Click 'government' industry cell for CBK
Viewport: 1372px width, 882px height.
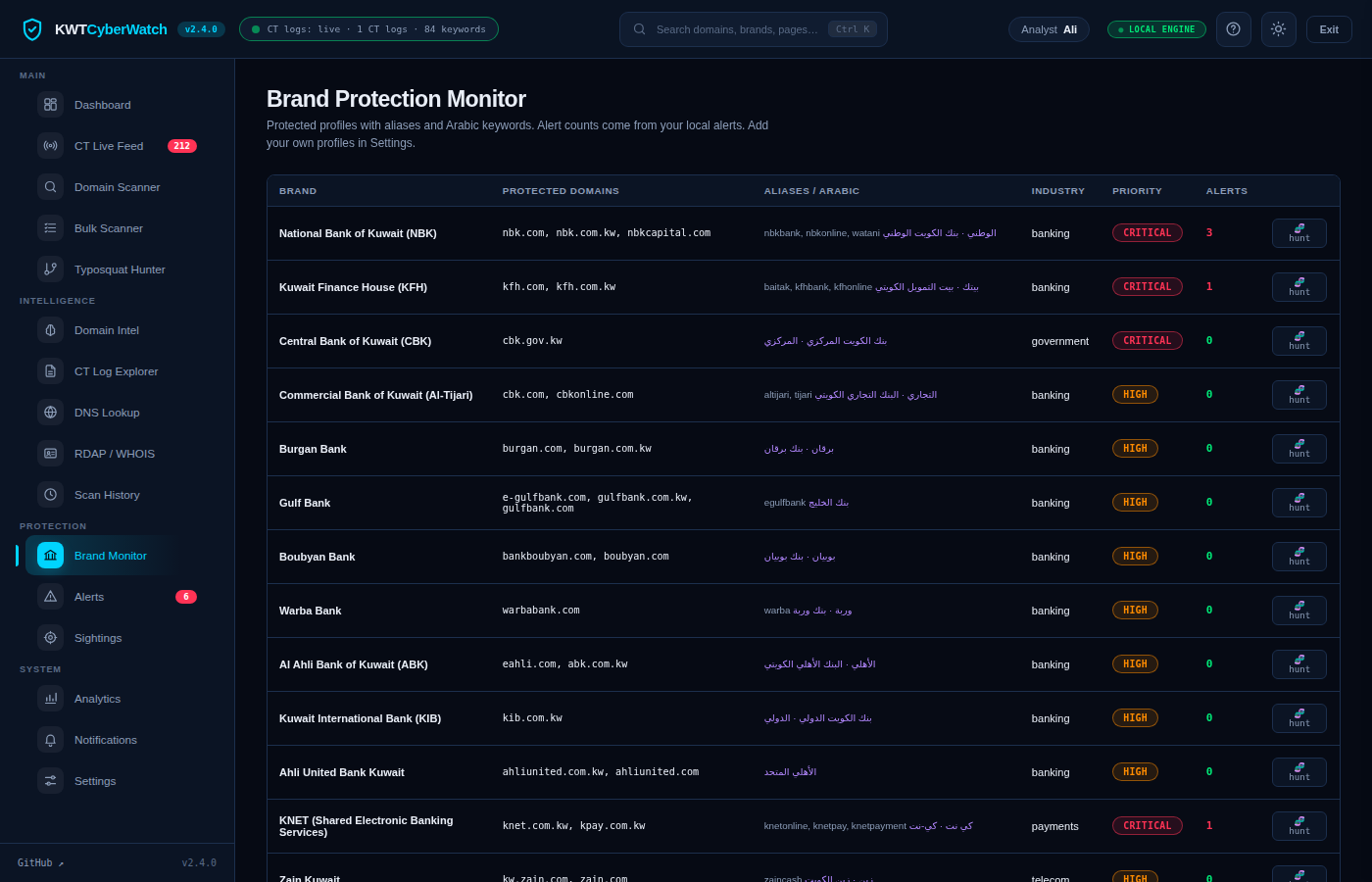(1060, 341)
